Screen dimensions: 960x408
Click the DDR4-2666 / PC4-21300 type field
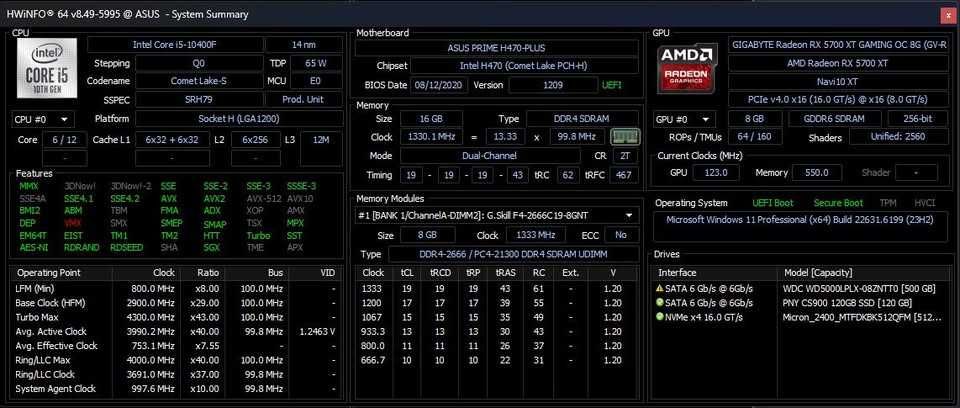[513, 254]
